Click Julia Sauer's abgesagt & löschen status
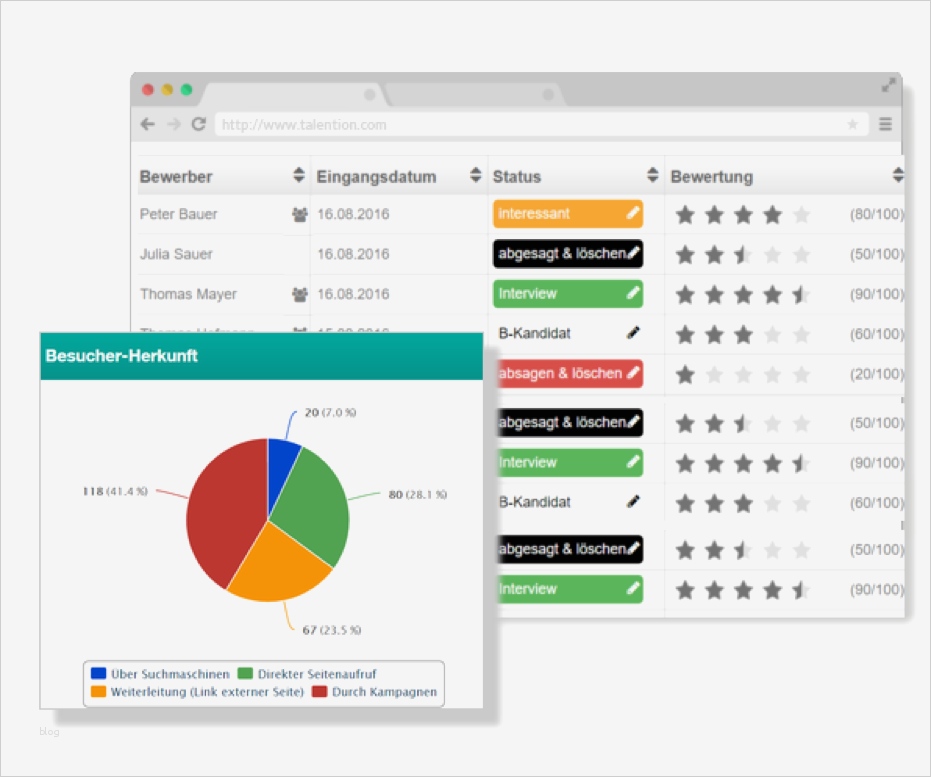Viewport: 931px width, 777px height. (x=568, y=253)
